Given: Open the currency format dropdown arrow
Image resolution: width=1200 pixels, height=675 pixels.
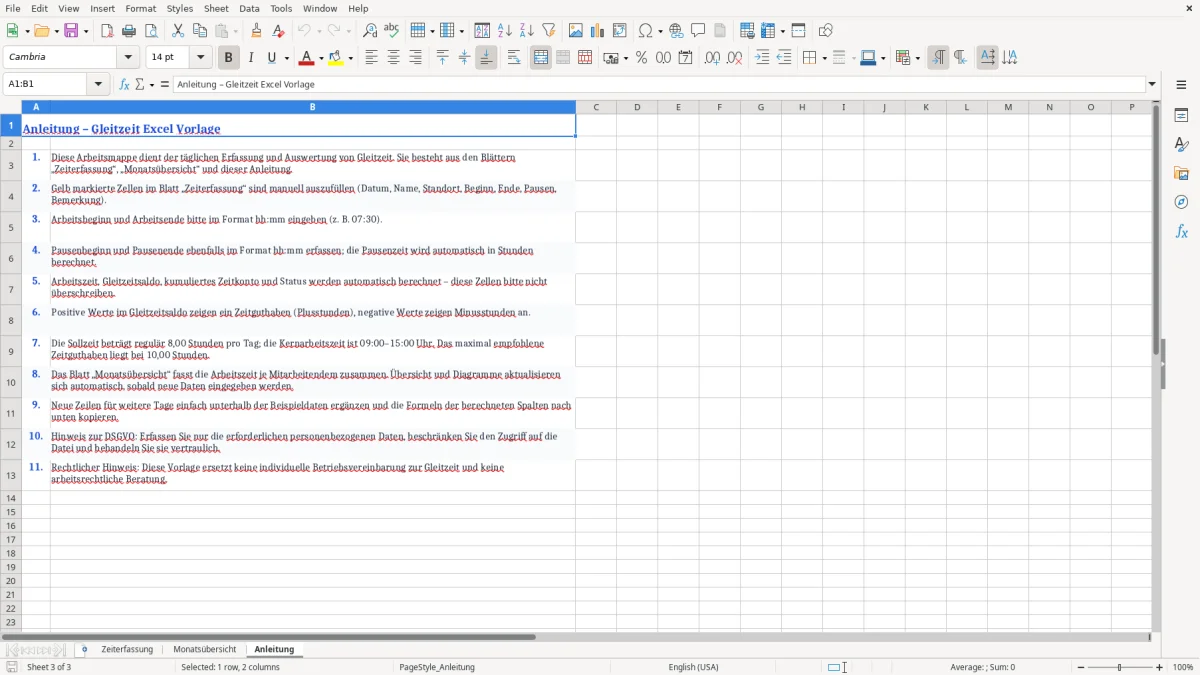Looking at the screenshot, I should coord(624,58).
